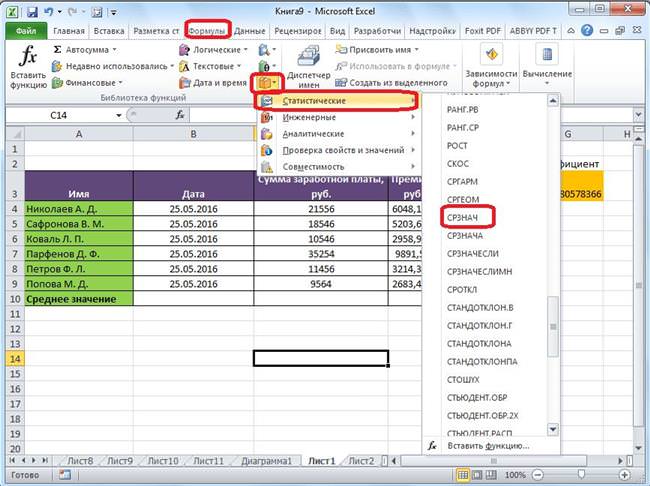Screen dimensions: 650x486
Task: Choose the СТАНДОТКЛОН.В function
Action: point(480,307)
